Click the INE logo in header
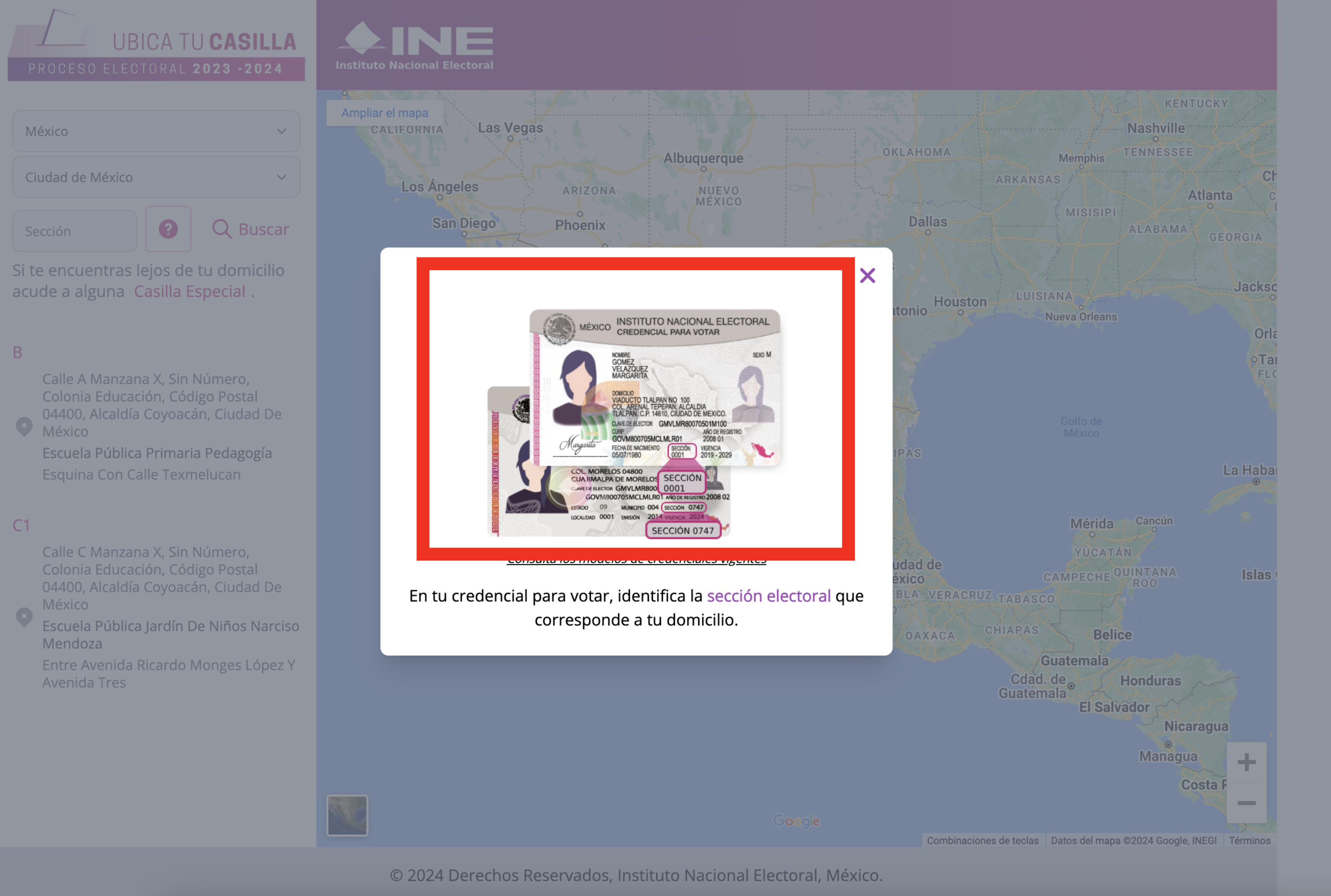 pyautogui.click(x=415, y=46)
